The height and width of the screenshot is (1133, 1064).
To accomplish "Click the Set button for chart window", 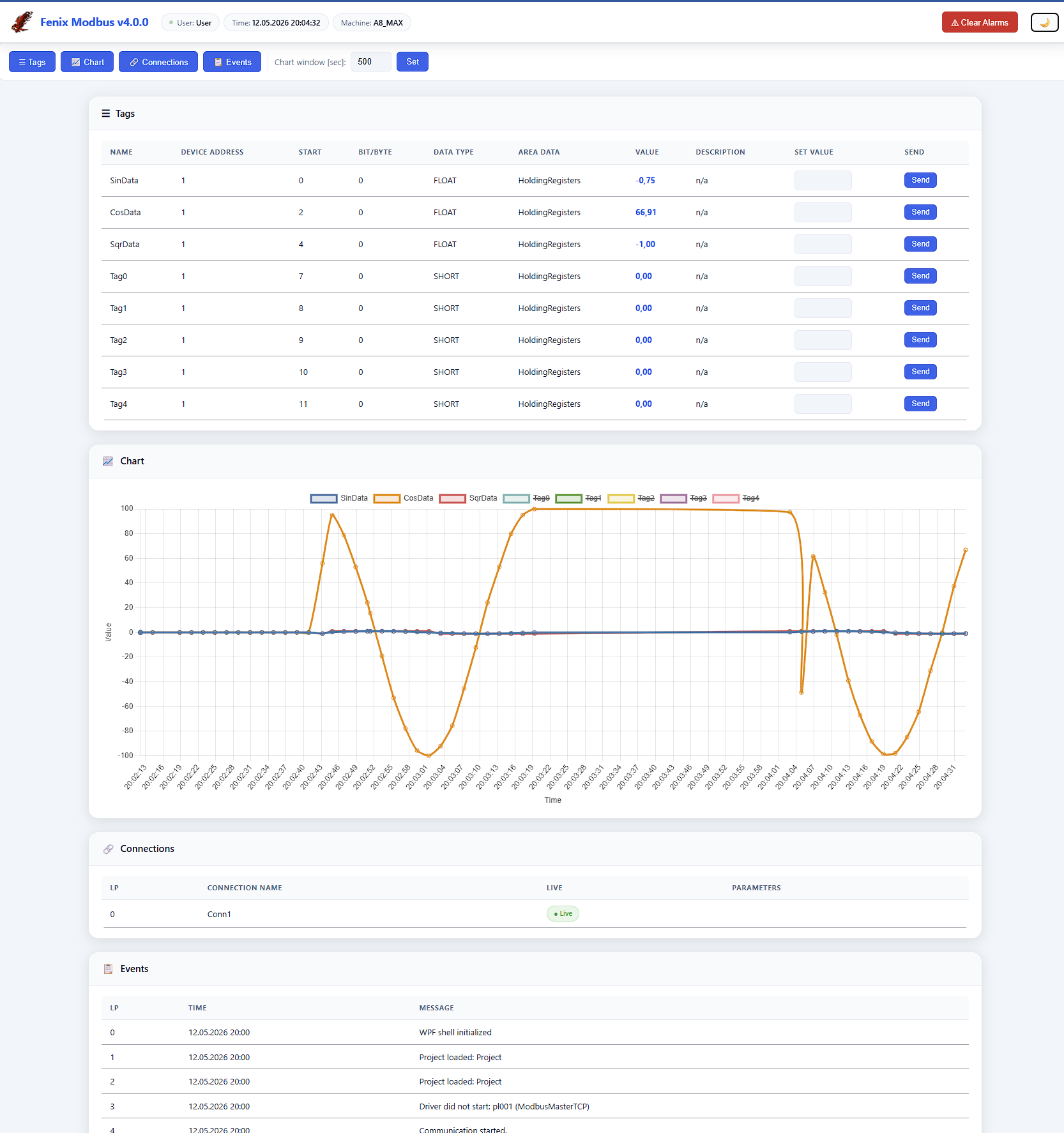I will [413, 62].
